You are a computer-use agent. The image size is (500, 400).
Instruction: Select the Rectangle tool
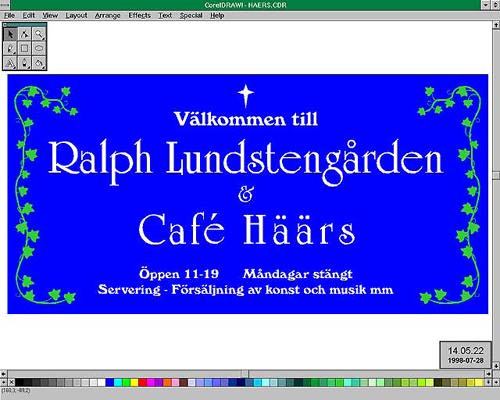[x=25, y=49]
